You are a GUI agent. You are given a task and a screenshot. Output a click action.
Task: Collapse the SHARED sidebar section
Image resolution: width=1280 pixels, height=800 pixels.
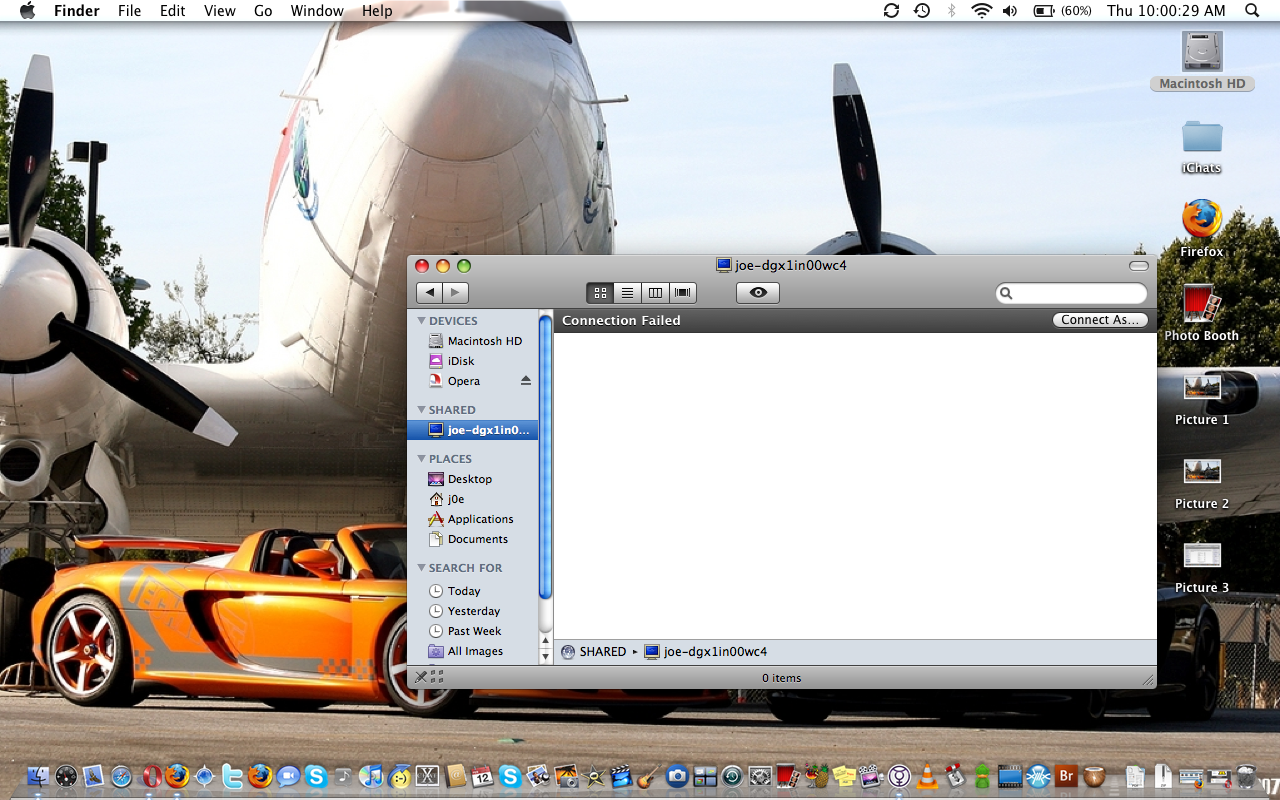click(x=422, y=410)
